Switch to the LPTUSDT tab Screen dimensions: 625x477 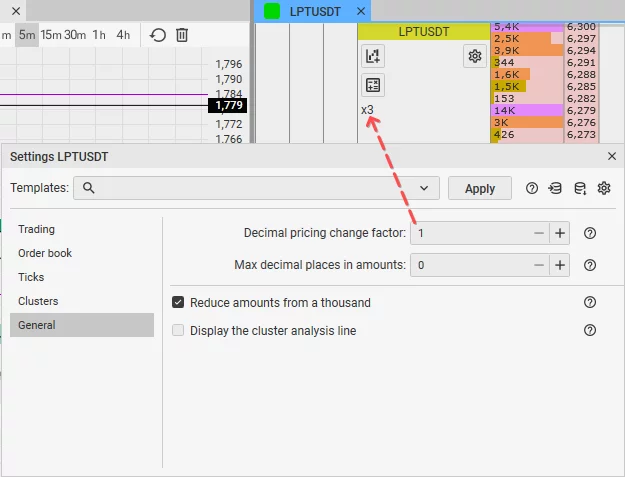[315, 12]
